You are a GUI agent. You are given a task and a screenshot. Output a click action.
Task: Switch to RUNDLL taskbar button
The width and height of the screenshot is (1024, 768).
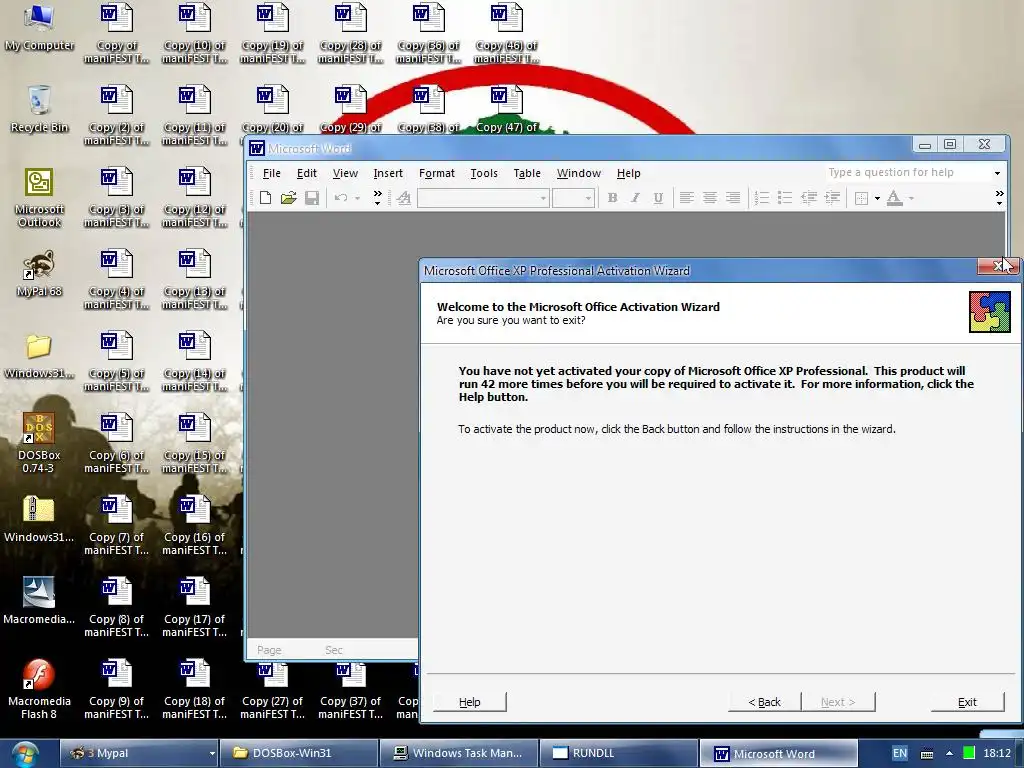(619, 753)
